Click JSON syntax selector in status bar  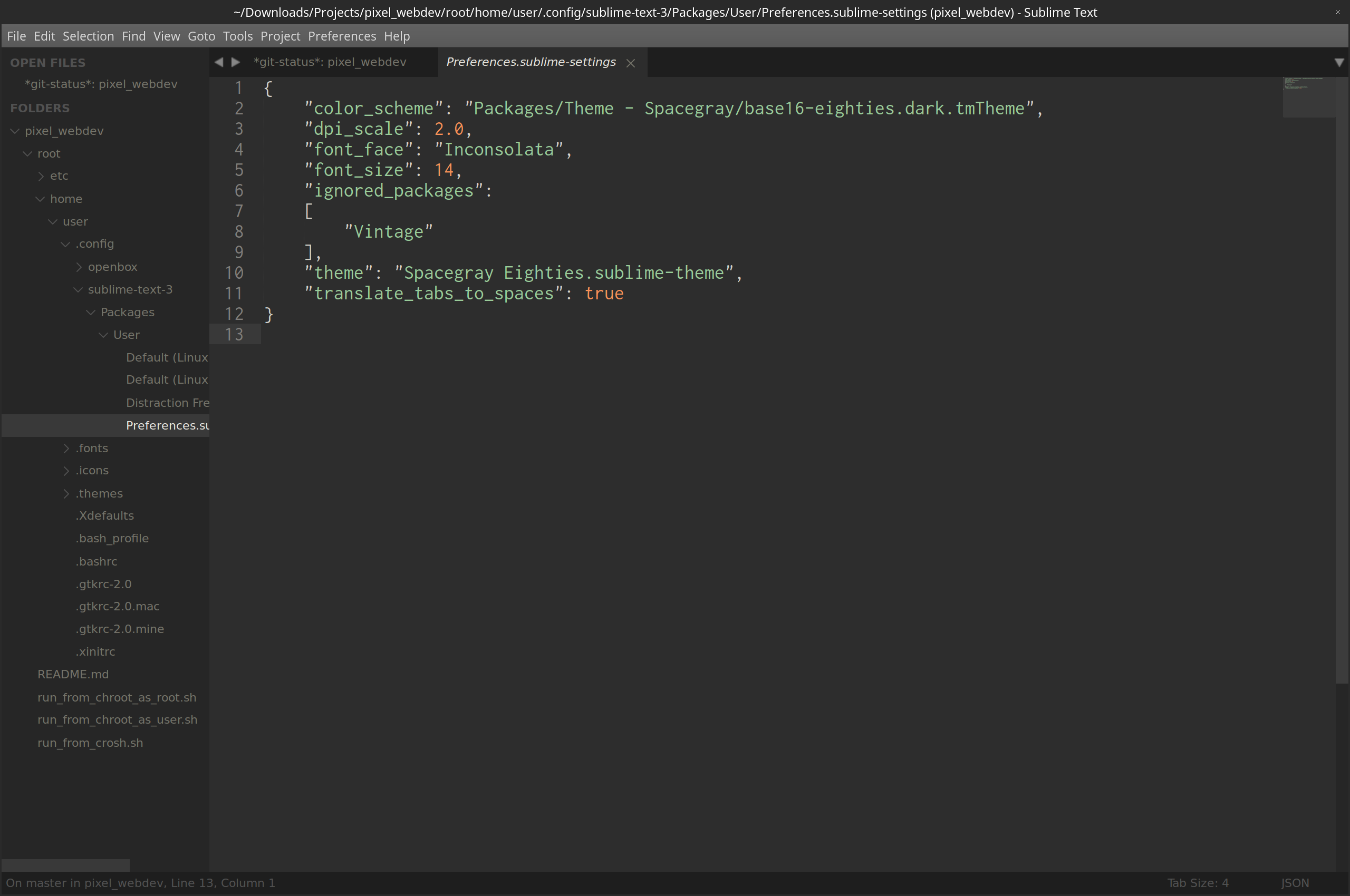point(1295,883)
